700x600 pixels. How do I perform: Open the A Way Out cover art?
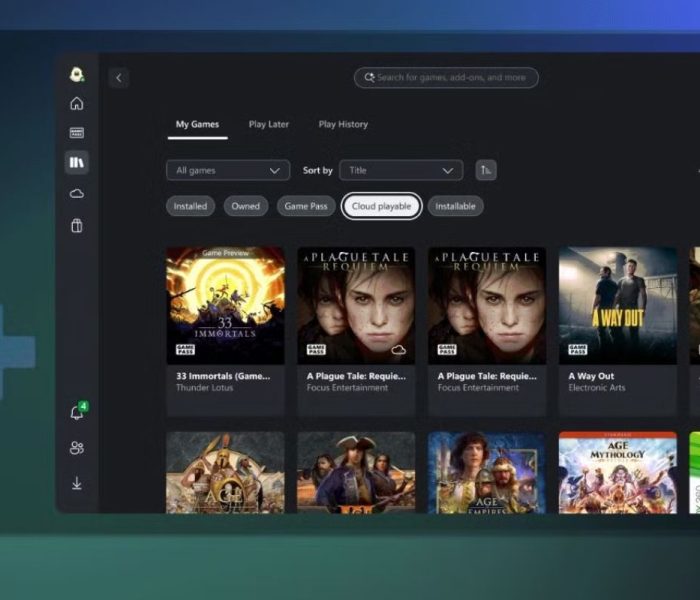pyautogui.click(x=618, y=305)
